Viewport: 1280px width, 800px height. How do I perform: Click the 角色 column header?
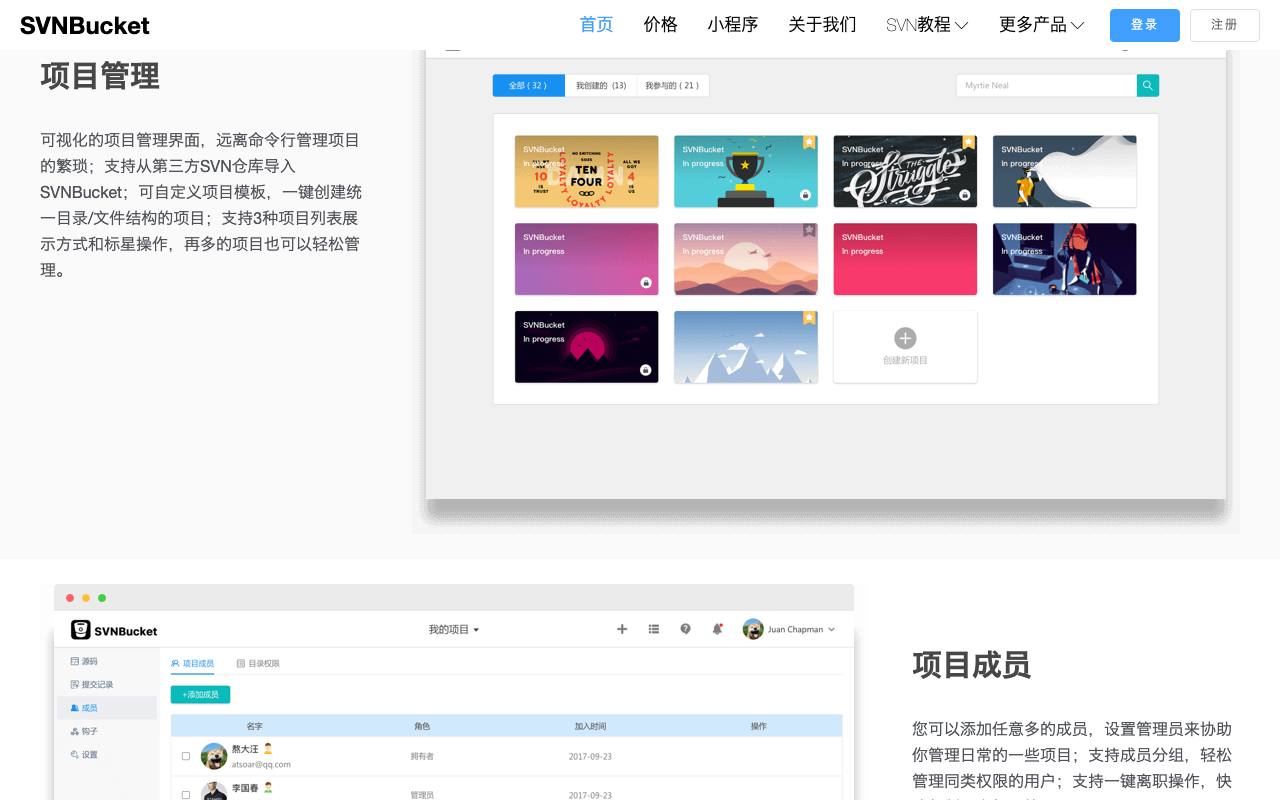(x=422, y=726)
